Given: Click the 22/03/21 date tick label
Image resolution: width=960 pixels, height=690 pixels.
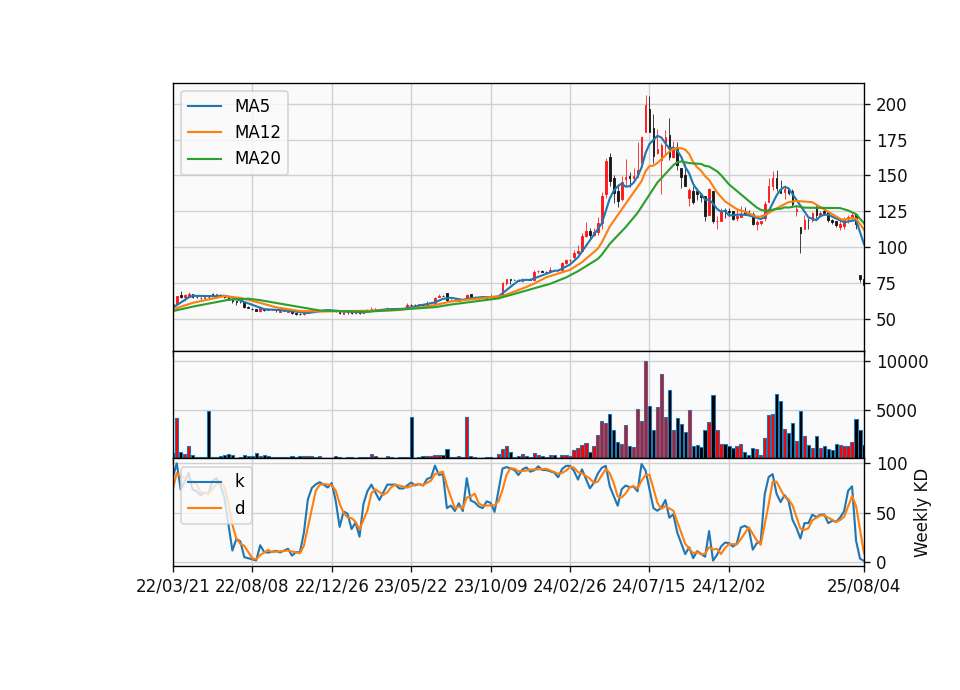Looking at the screenshot, I should 173,587.
